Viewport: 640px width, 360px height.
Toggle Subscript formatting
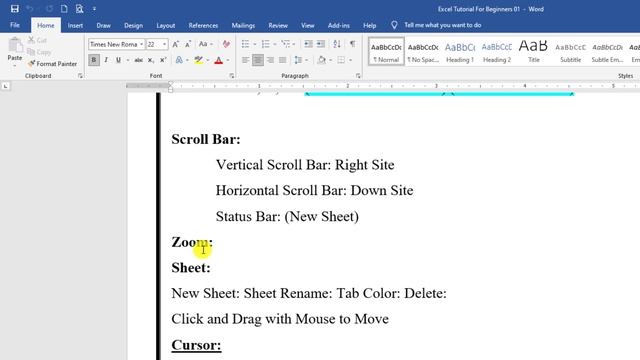tap(151, 60)
